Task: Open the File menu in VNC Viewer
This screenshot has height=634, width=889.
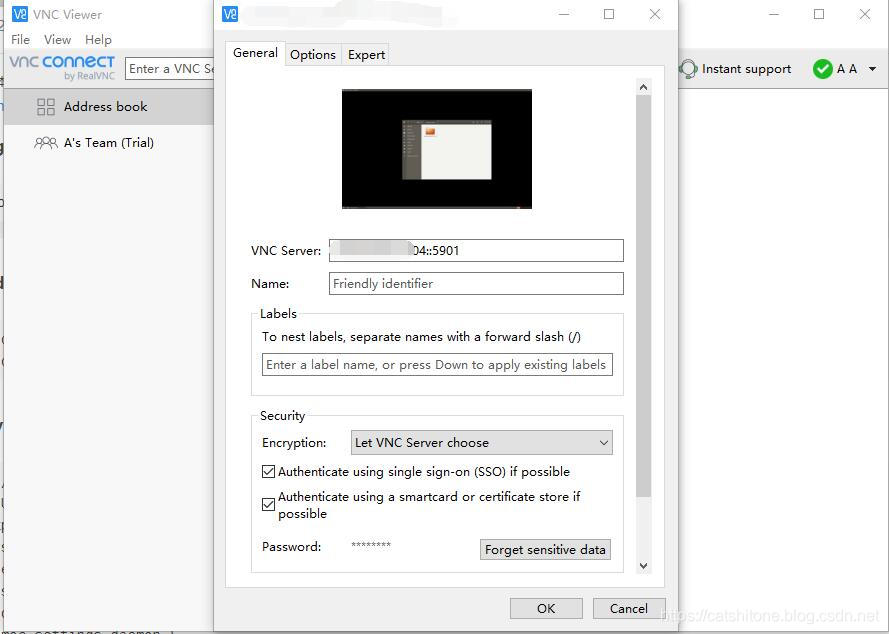Action: [x=20, y=40]
